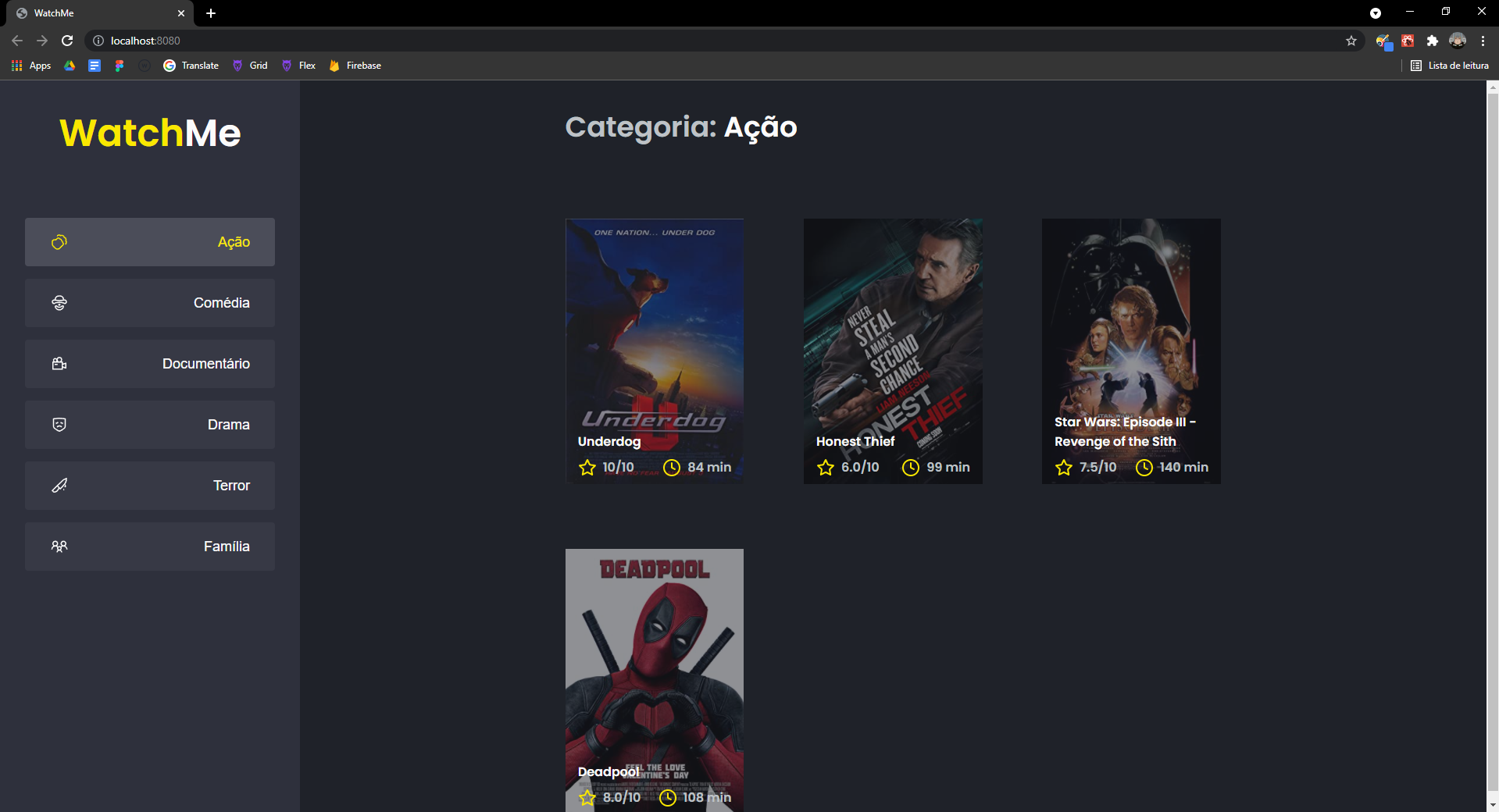
Task: Click the Underdog rating star icon
Action: click(x=587, y=467)
